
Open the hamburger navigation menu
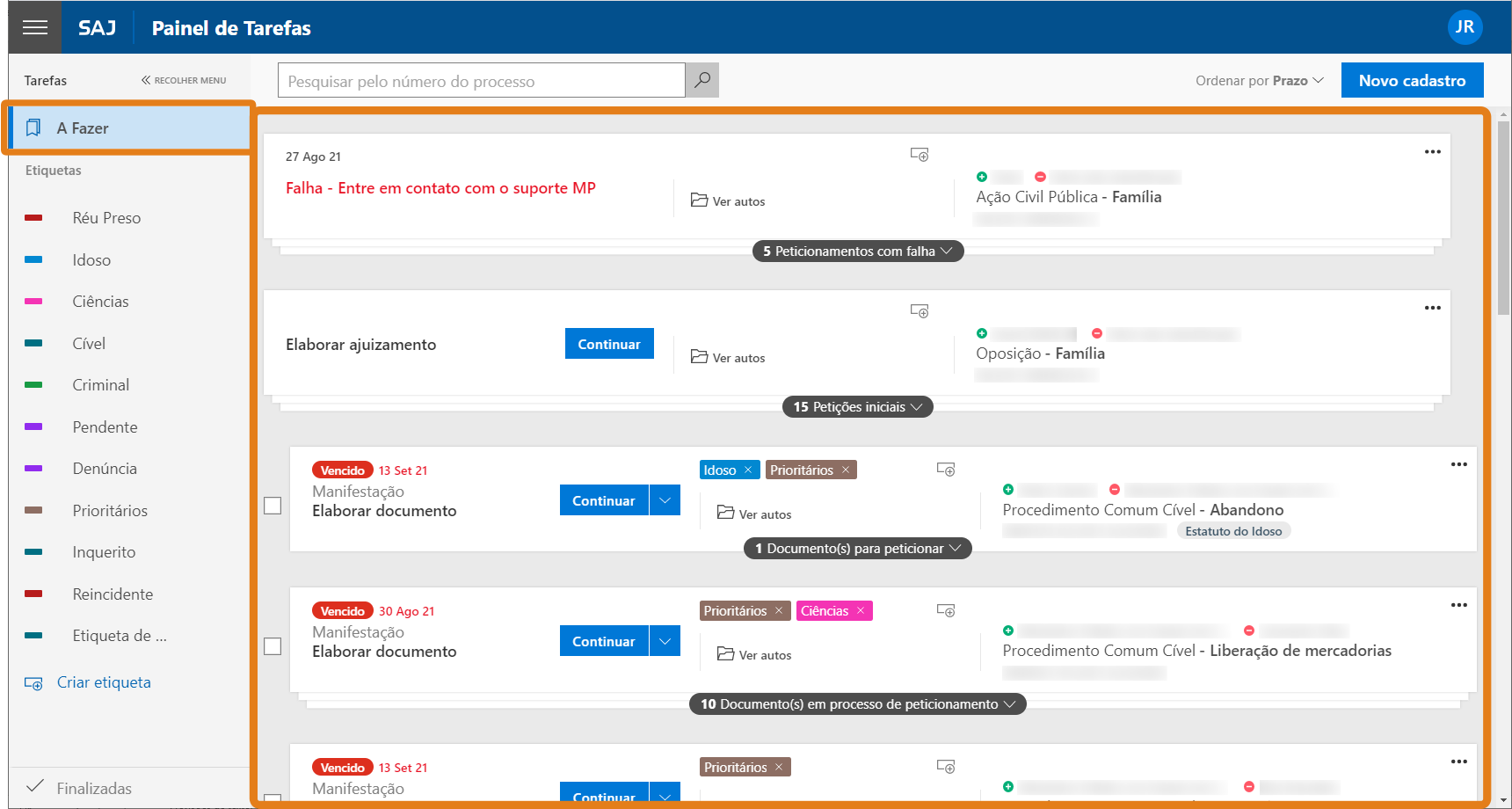[35, 27]
